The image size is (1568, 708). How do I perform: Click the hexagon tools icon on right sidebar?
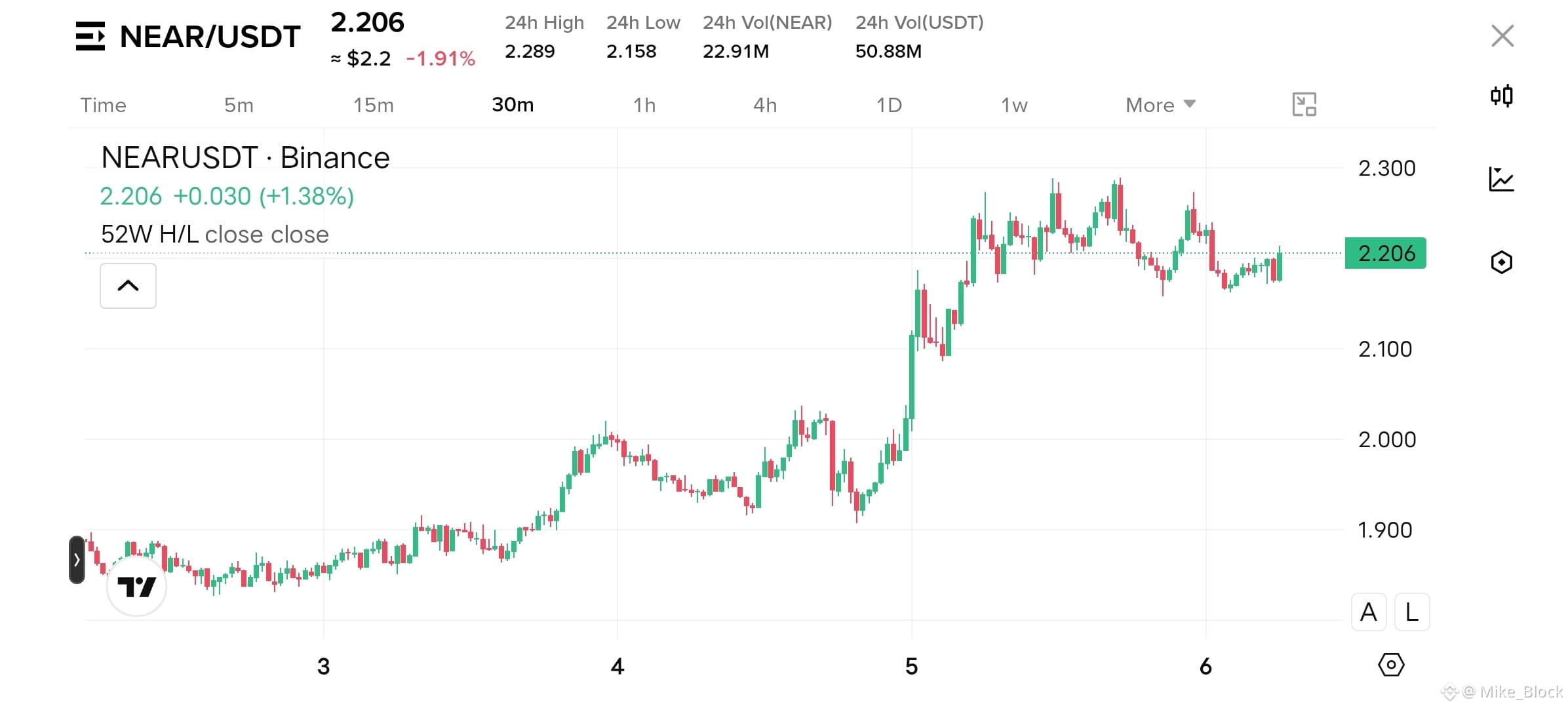tap(1501, 262)
